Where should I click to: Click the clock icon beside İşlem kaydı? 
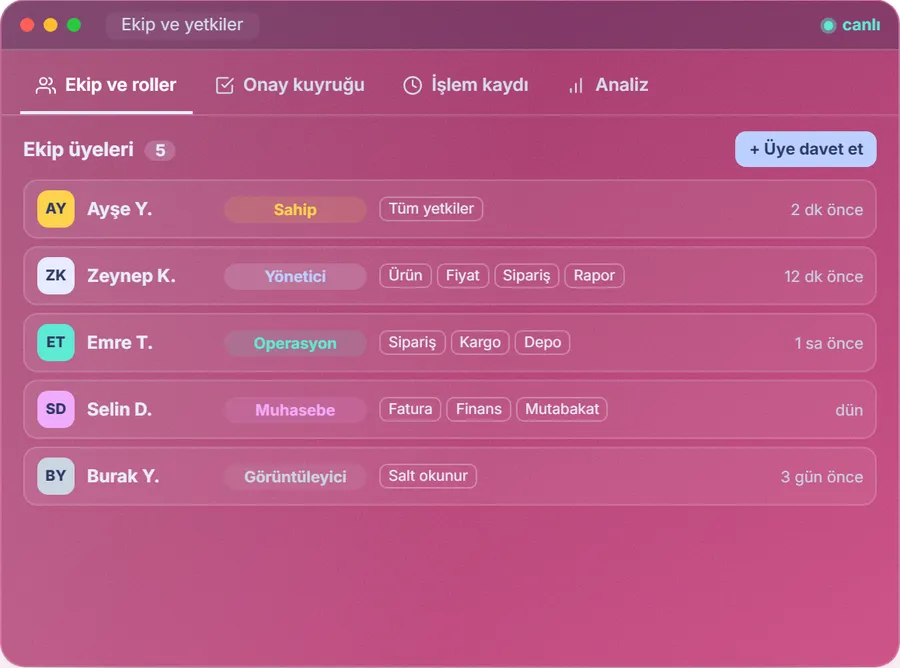tap(412, 86)
